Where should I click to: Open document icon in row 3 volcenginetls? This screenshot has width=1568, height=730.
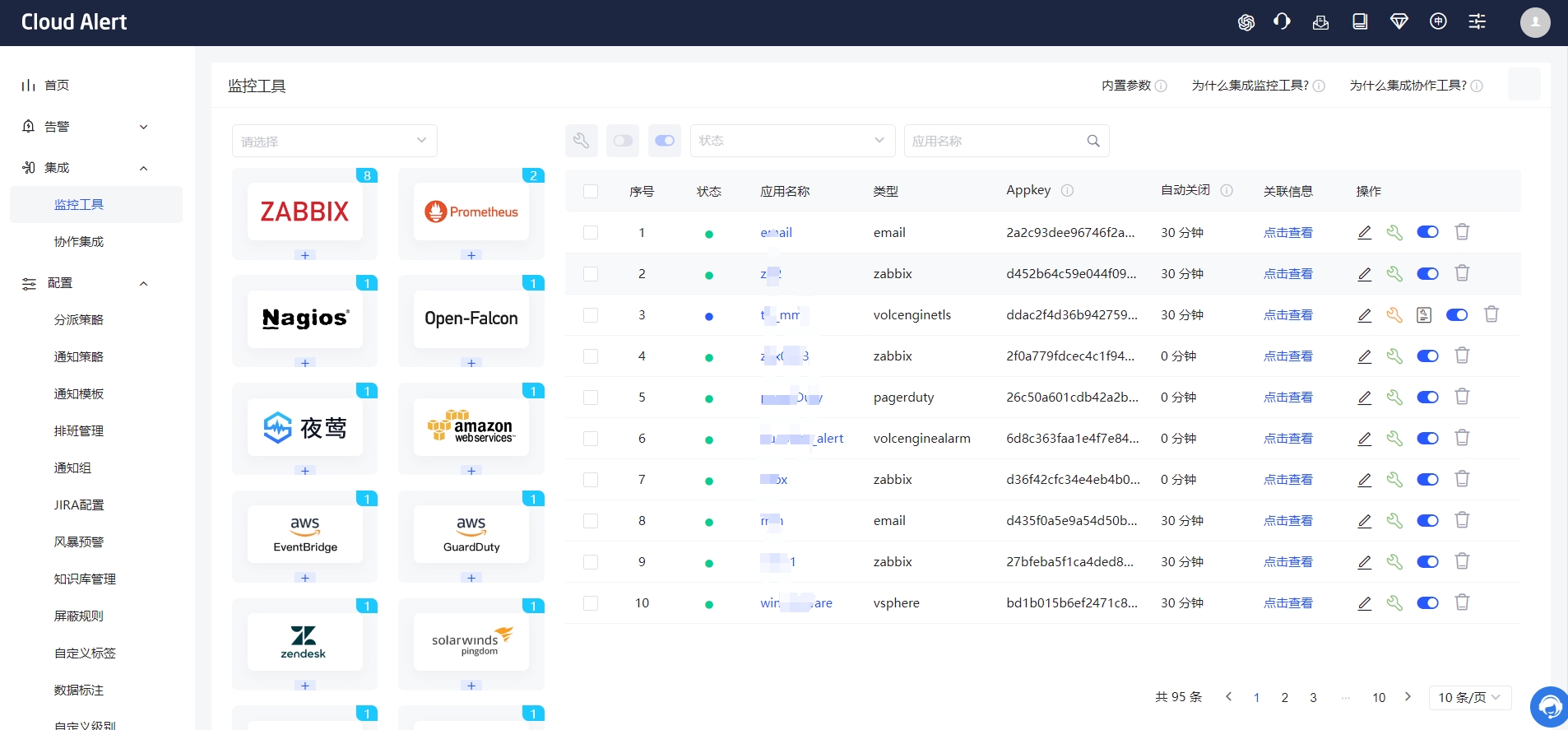1424,314
